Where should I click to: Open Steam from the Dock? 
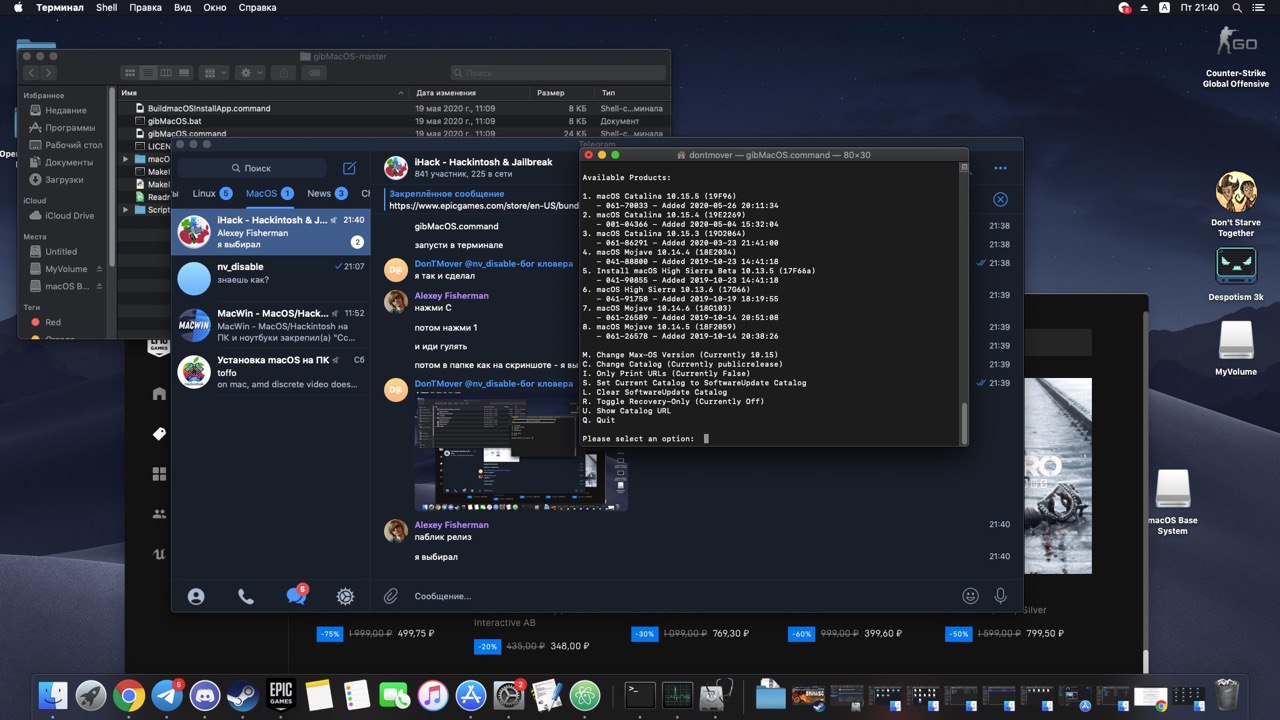(242, 695)
